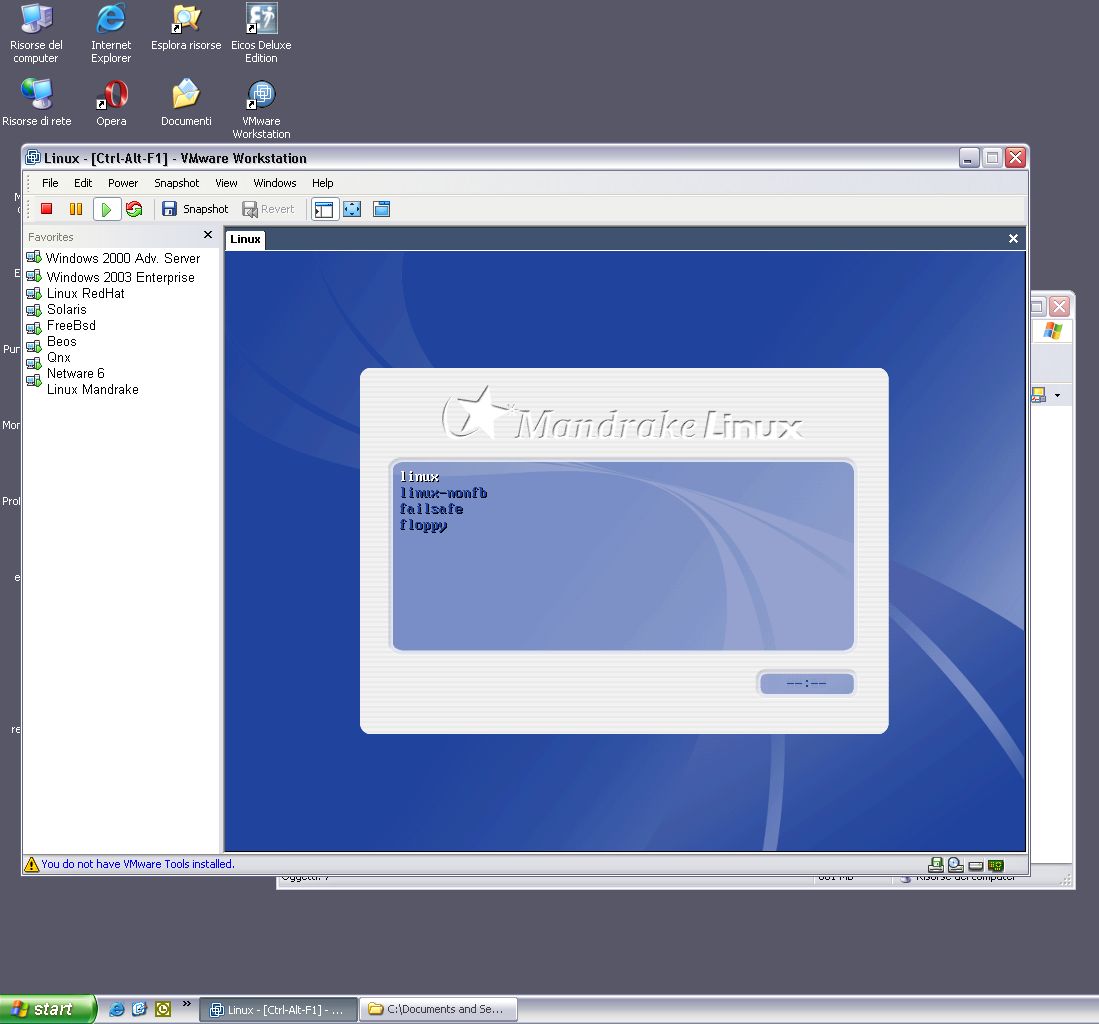The image size is (1099, 1024).
Task: Open the Power menu
Action: 123,183
